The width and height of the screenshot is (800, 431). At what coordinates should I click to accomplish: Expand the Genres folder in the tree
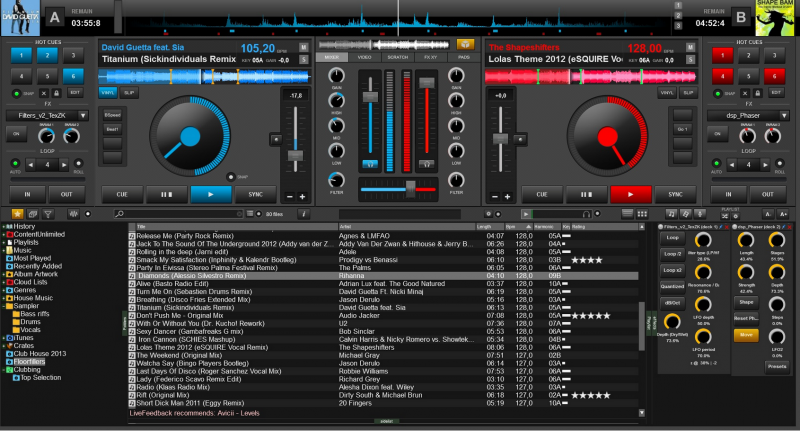(4, 290)
